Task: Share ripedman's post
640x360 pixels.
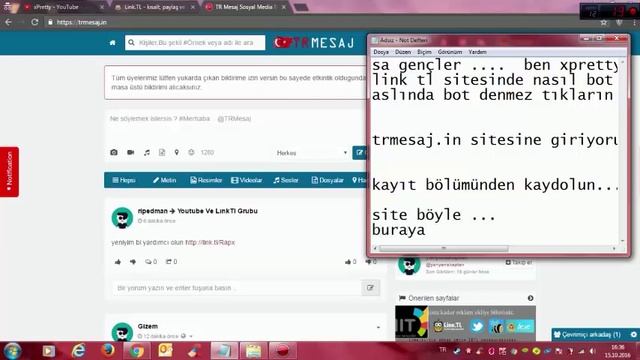Action: click(171, 262)
